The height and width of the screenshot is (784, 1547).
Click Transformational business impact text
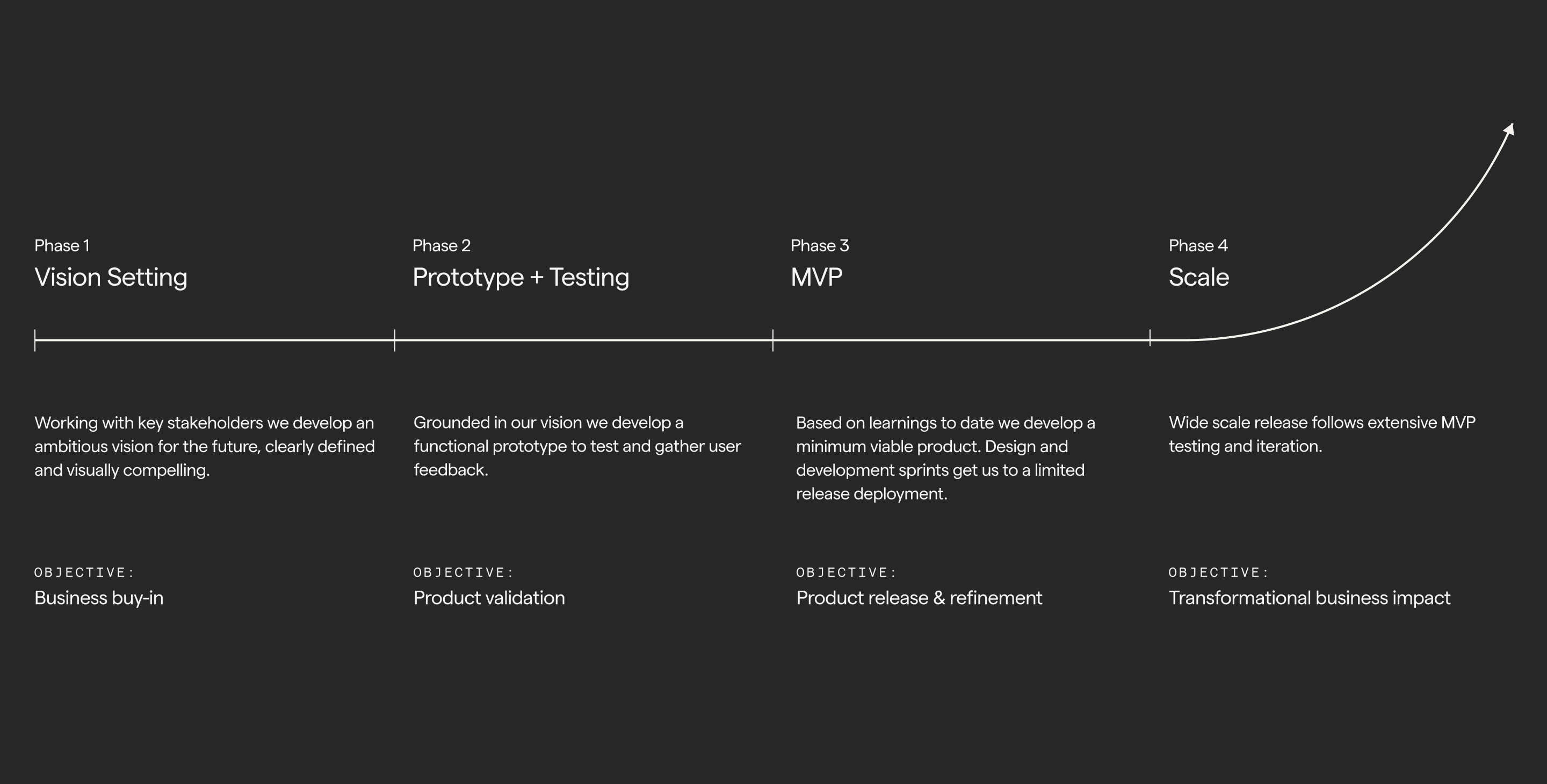pyautogui.click(x=1310, y=599)
